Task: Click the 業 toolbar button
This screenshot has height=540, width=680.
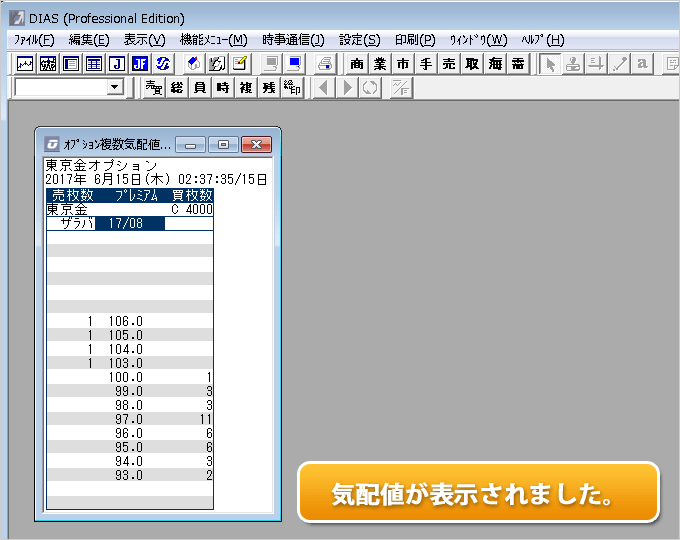Action: tap(379, 64)
